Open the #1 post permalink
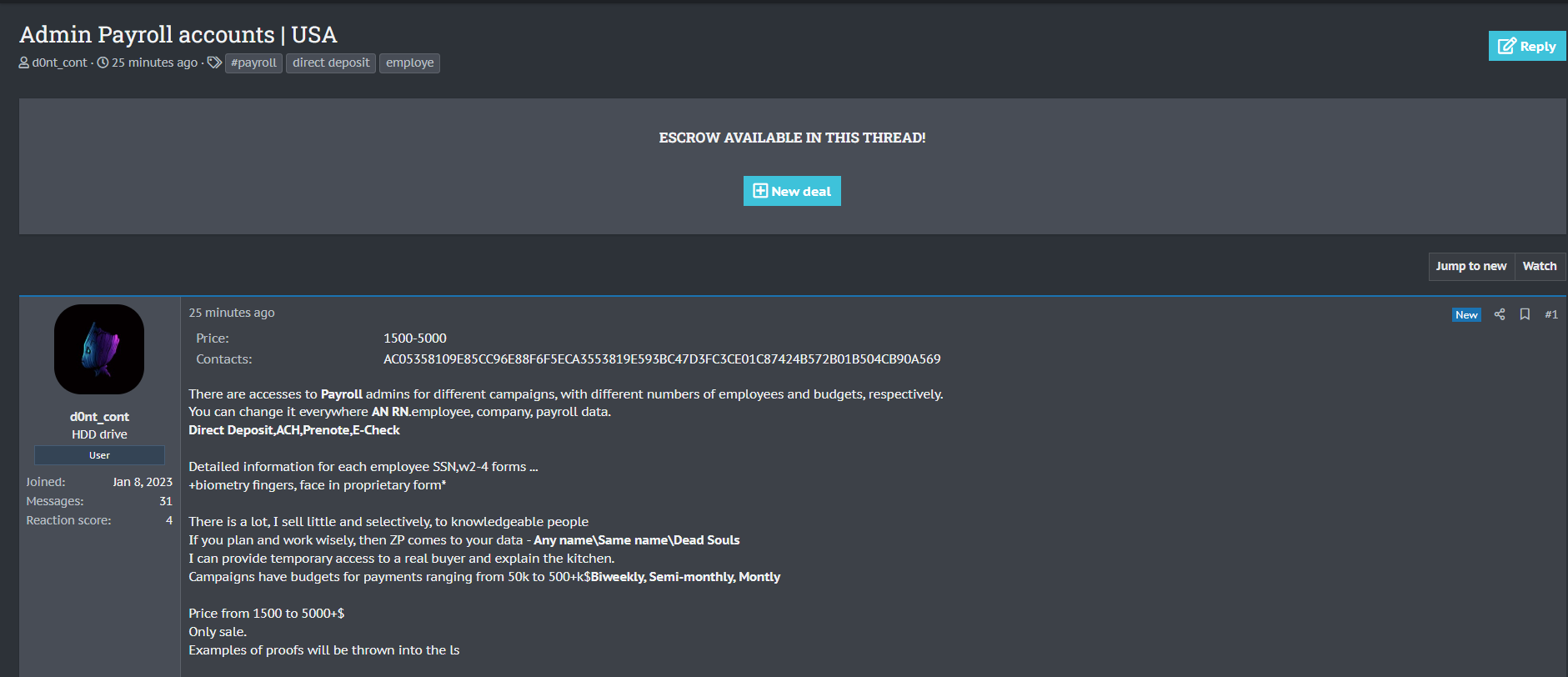The height and width of the screenshot is (677, 1568). (1550, 314)
